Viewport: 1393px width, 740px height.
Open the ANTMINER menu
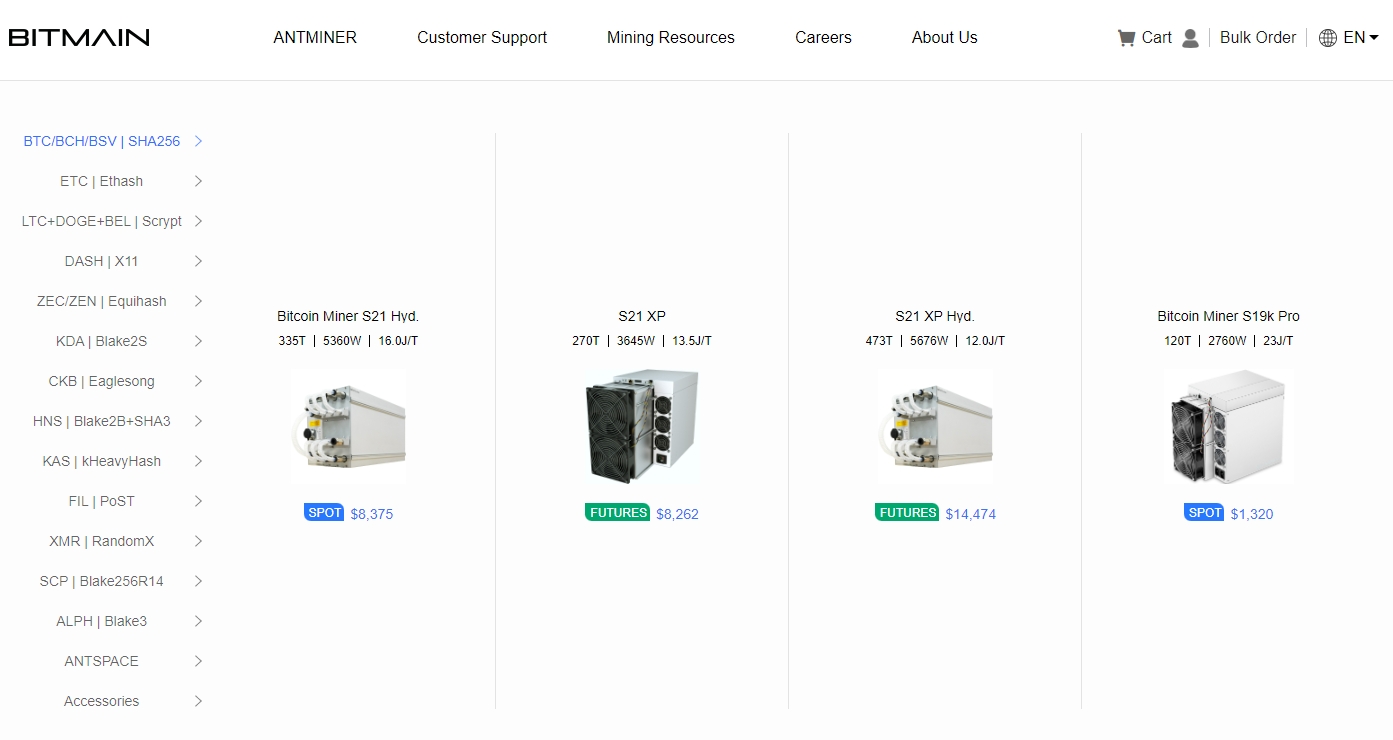coord(315,38)
